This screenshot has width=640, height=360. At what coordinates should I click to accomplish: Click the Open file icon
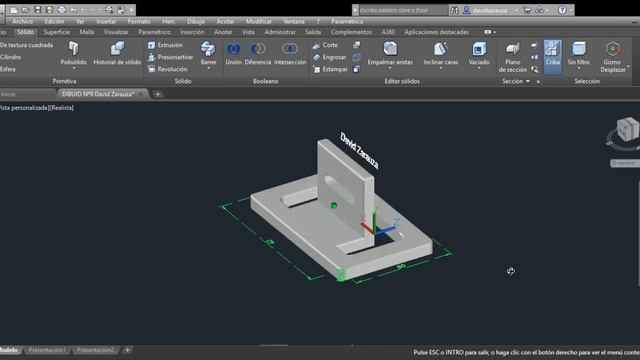coord(26,10)
